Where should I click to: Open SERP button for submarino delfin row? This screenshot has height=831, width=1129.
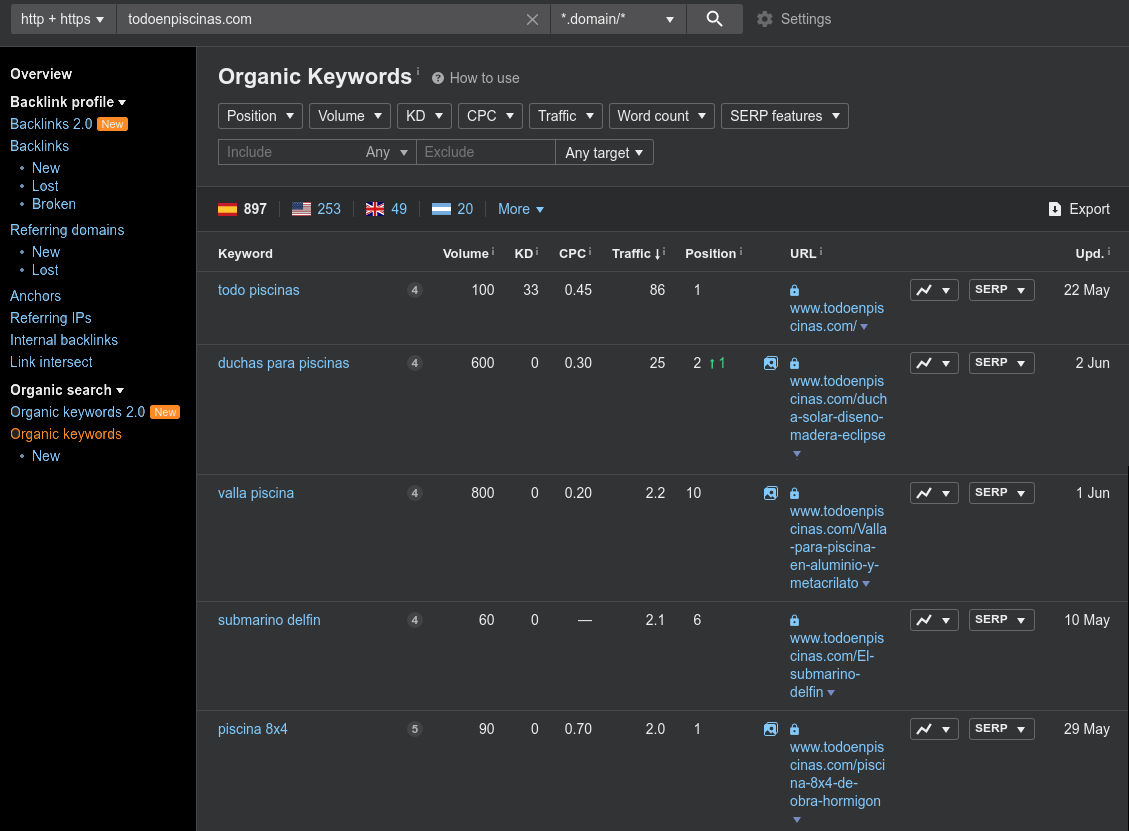1001,620
